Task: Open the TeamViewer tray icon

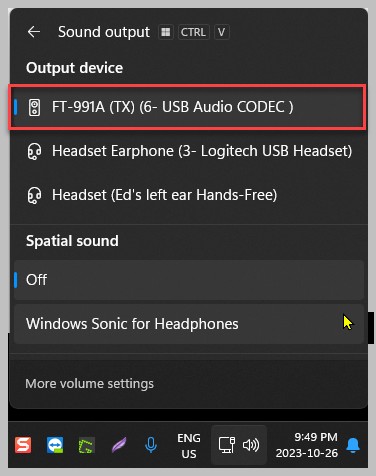Action: (x=55, y=445)
